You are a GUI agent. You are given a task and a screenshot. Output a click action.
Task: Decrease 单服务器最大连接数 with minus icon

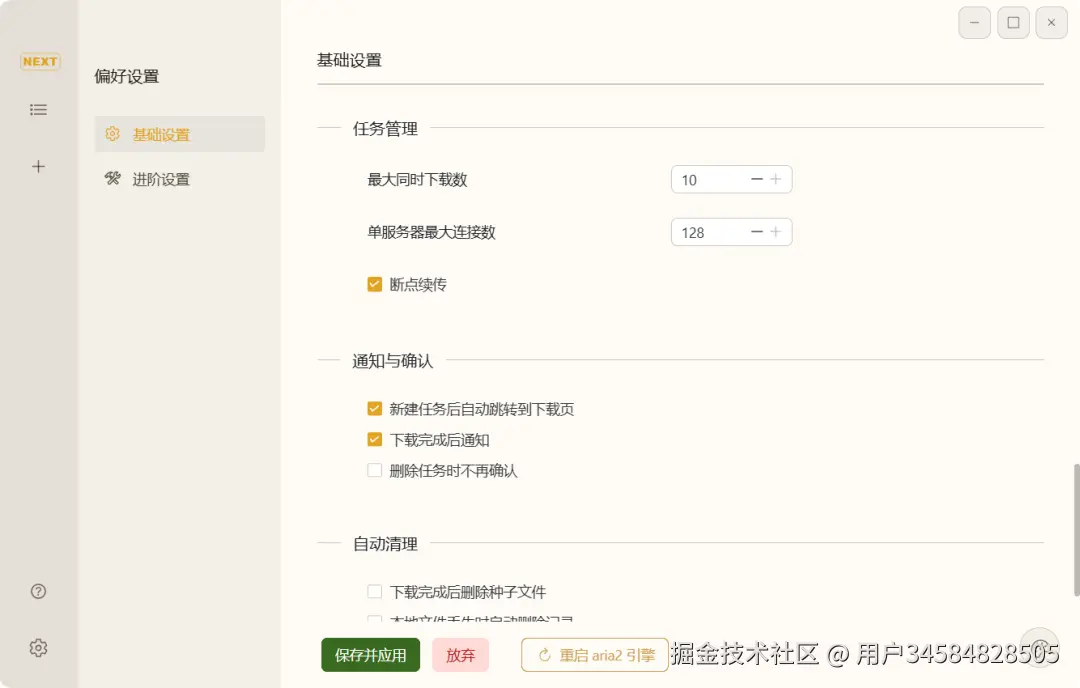(x=757, y=232)
